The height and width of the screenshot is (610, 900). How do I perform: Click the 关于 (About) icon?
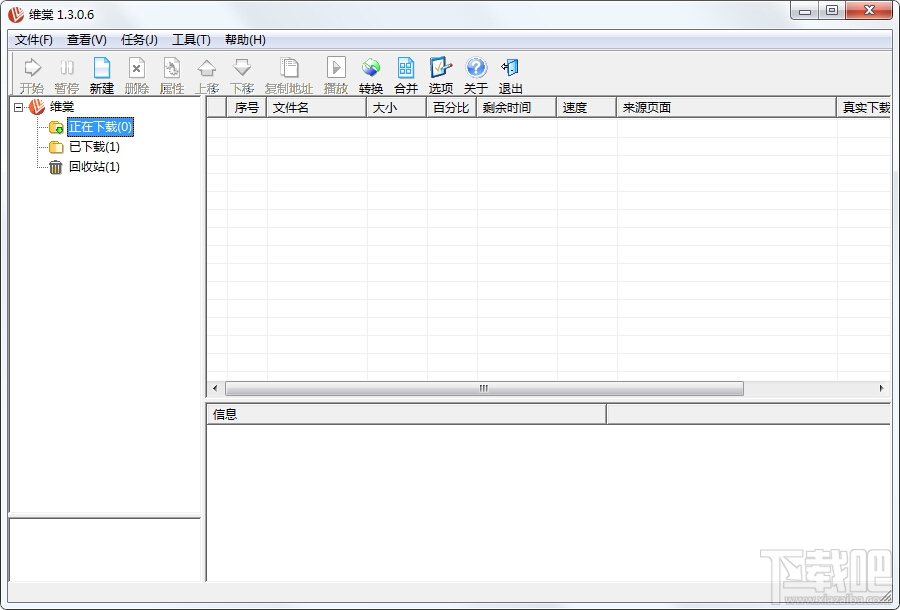tap(476, 75)
